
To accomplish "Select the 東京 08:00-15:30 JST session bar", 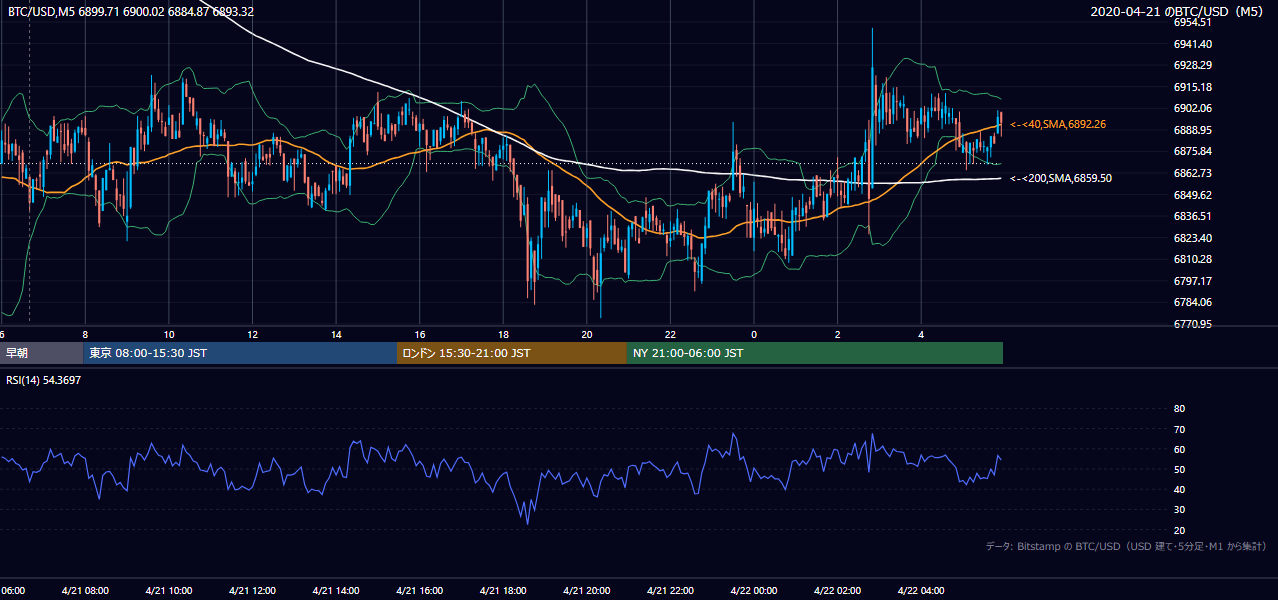I will [240, 353].
